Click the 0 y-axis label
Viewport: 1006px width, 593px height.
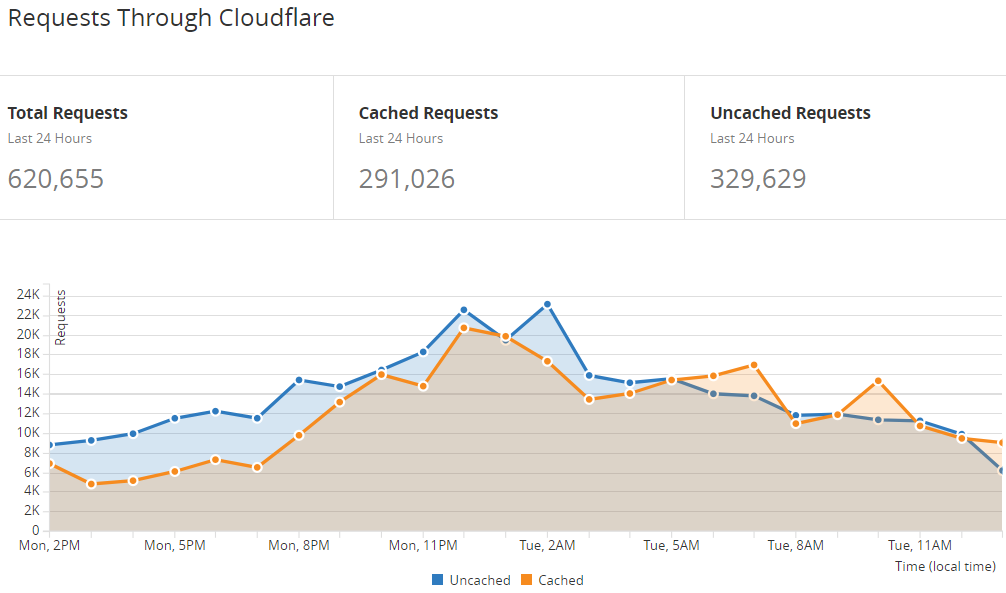click(x=36, y=531)
